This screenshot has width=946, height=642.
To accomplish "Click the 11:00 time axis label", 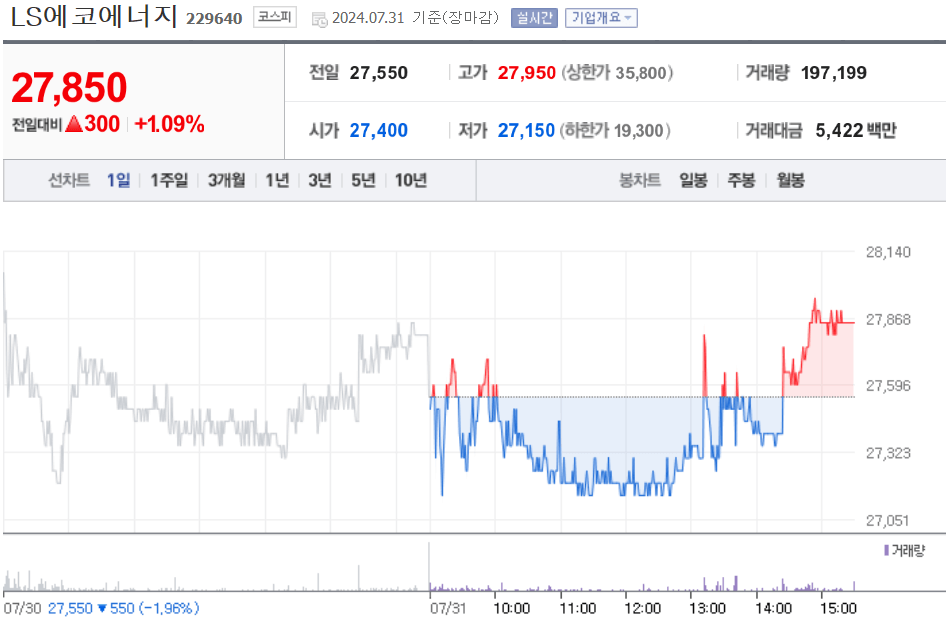I will coord(577,608).
